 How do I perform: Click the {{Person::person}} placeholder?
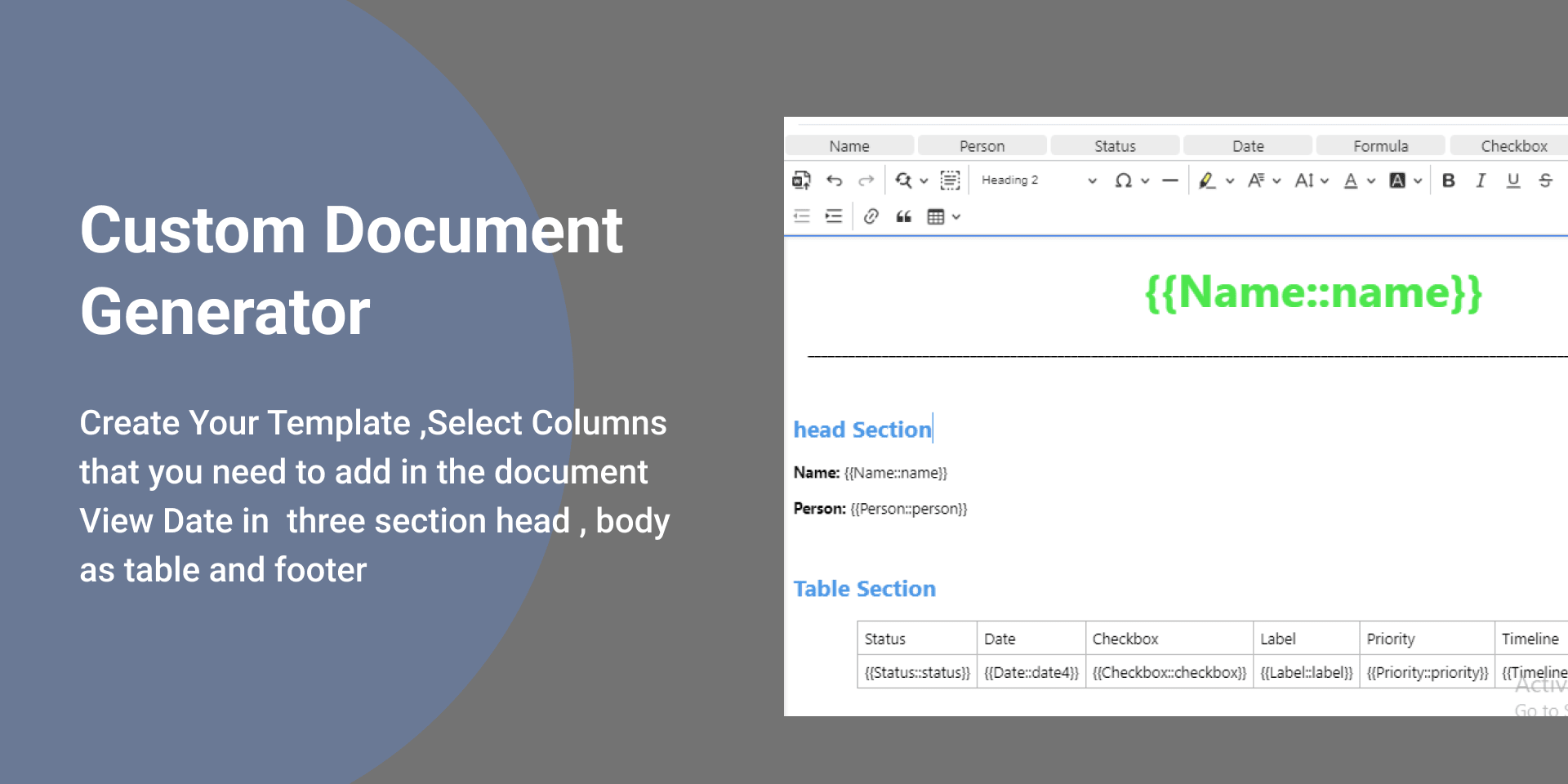tap(909, 509)
